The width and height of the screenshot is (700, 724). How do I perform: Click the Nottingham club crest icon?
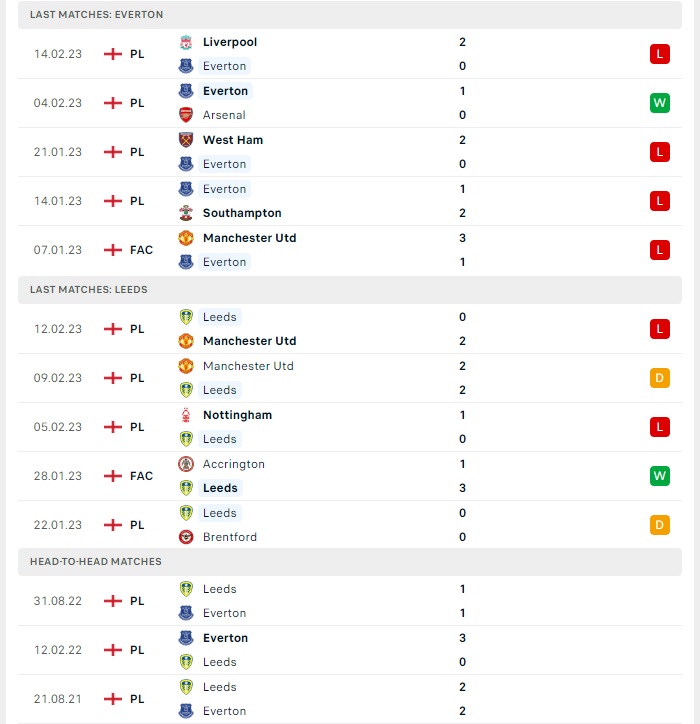point(186,415)
